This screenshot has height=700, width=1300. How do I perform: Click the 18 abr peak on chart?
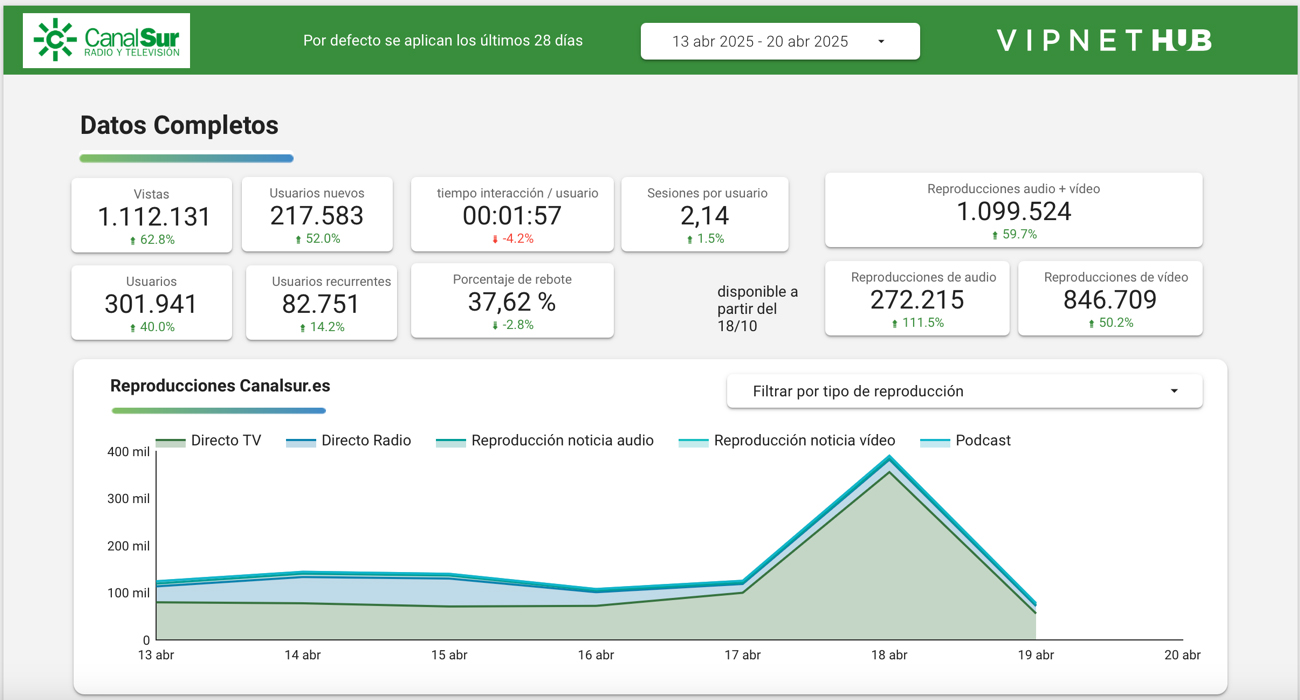click(x=889, y=459)
